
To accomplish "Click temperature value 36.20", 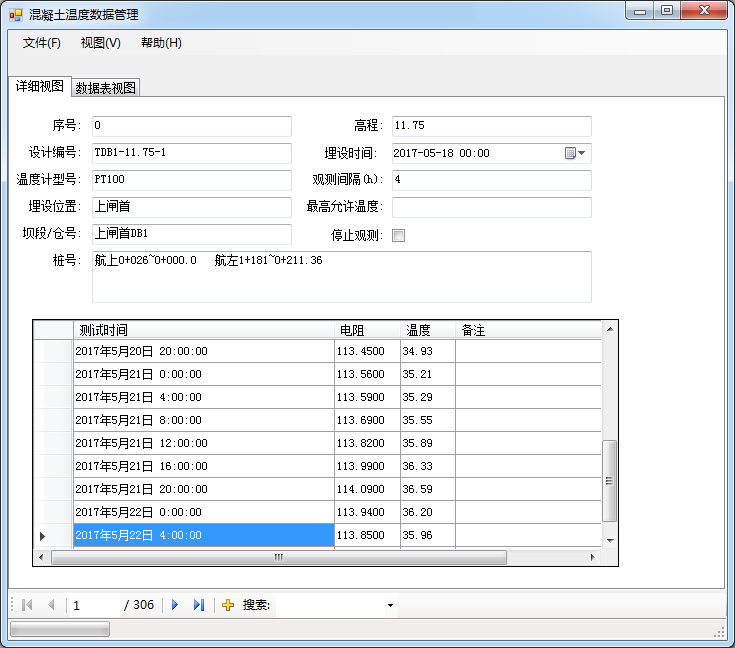I will coord(428,512).
